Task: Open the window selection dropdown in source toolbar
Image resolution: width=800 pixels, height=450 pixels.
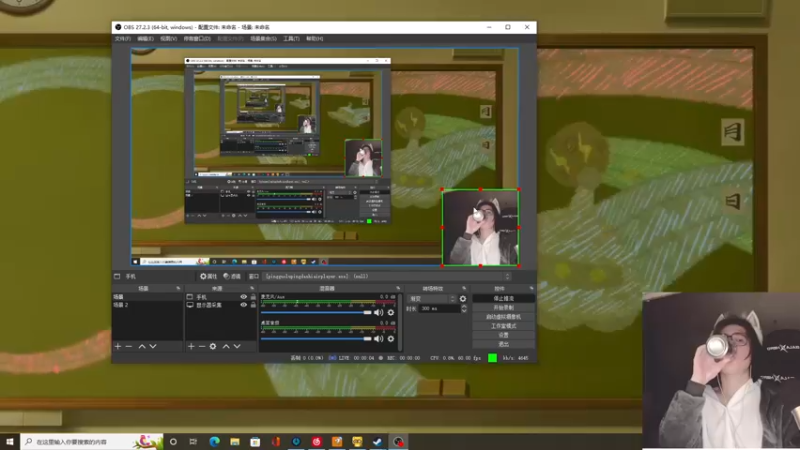Action: pyautogui.click(x=387, y=277)
